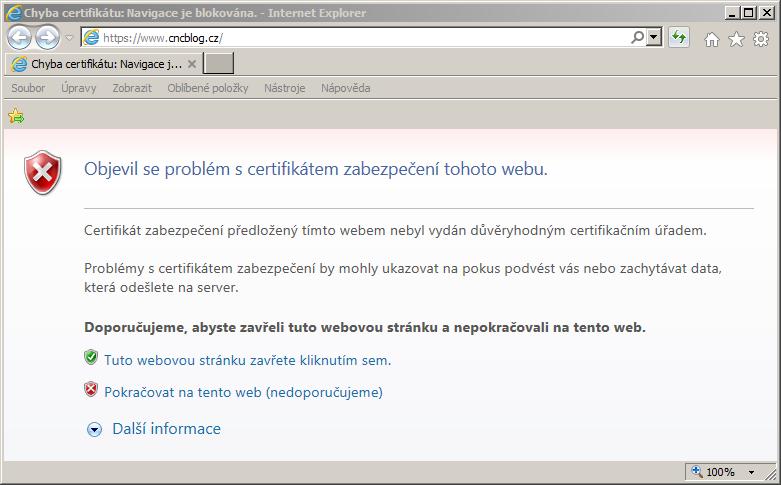Click the search magnifier in address bar
781x485 pixels.
click(x=637, y=37)
